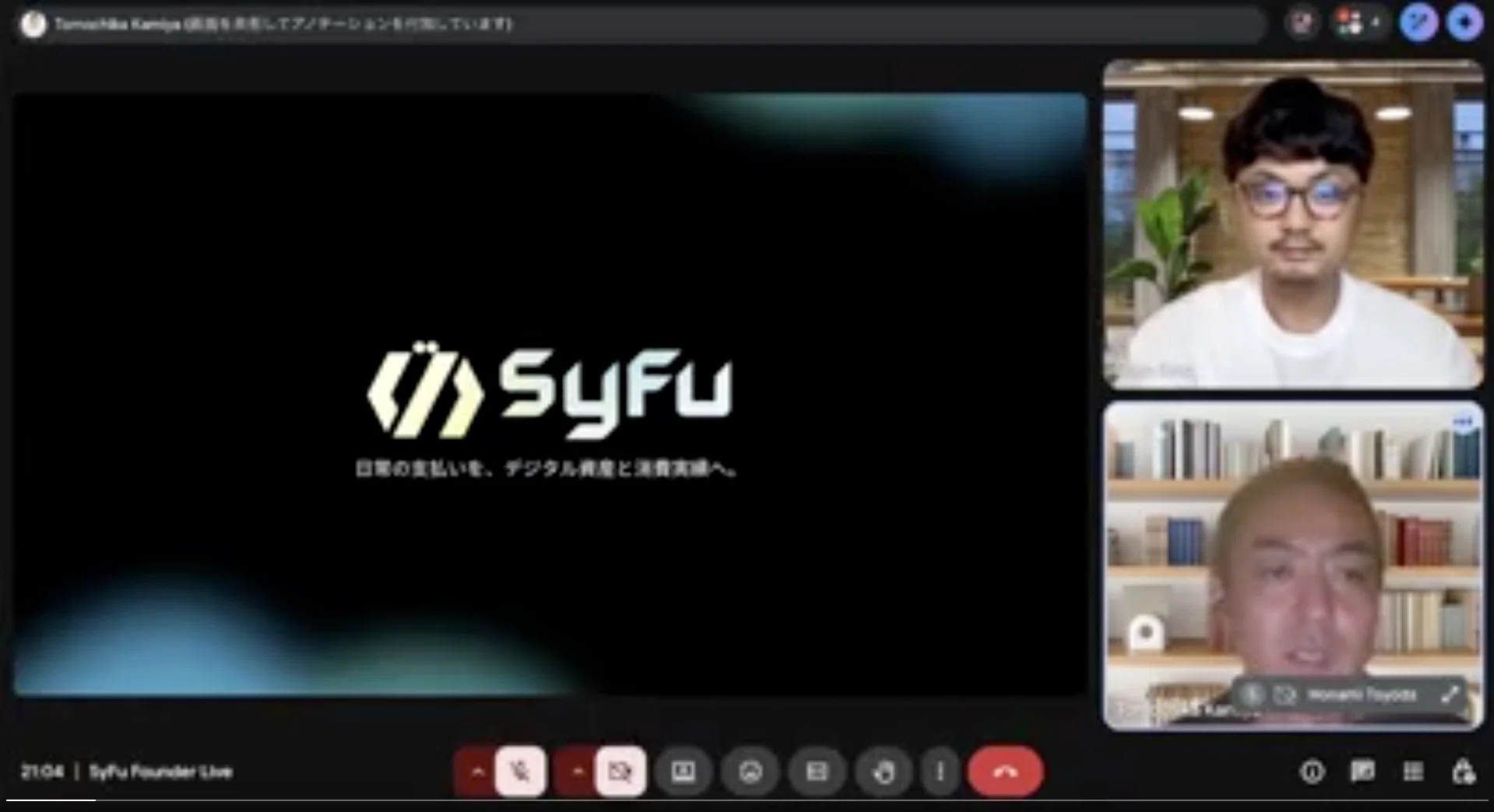The height and width of the screenshot is (812, 1494).
Task: Click expand arrow on participant name overlay
Action: pos(1449,694)
